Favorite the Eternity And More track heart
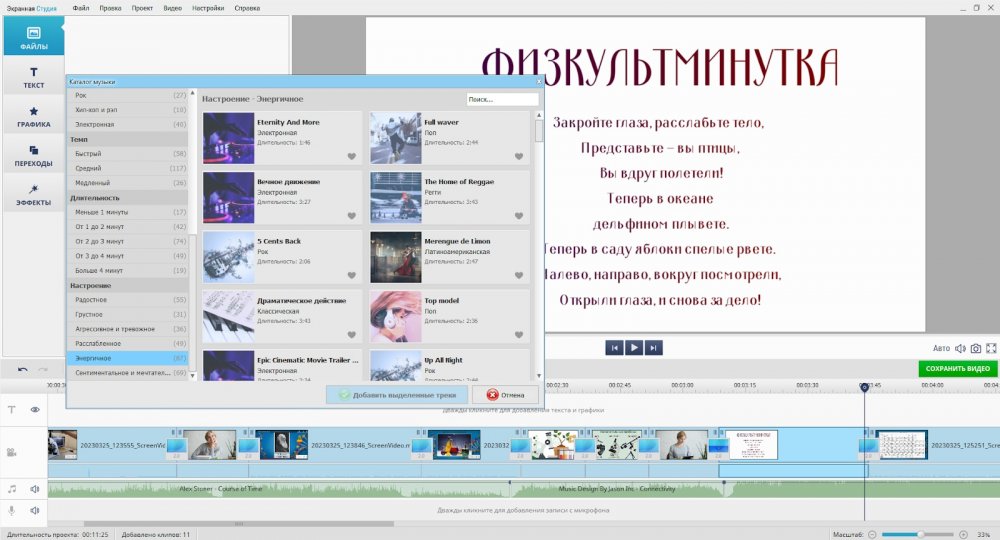This screenshot has width=1000, height=540. click(x=351, y=156)
